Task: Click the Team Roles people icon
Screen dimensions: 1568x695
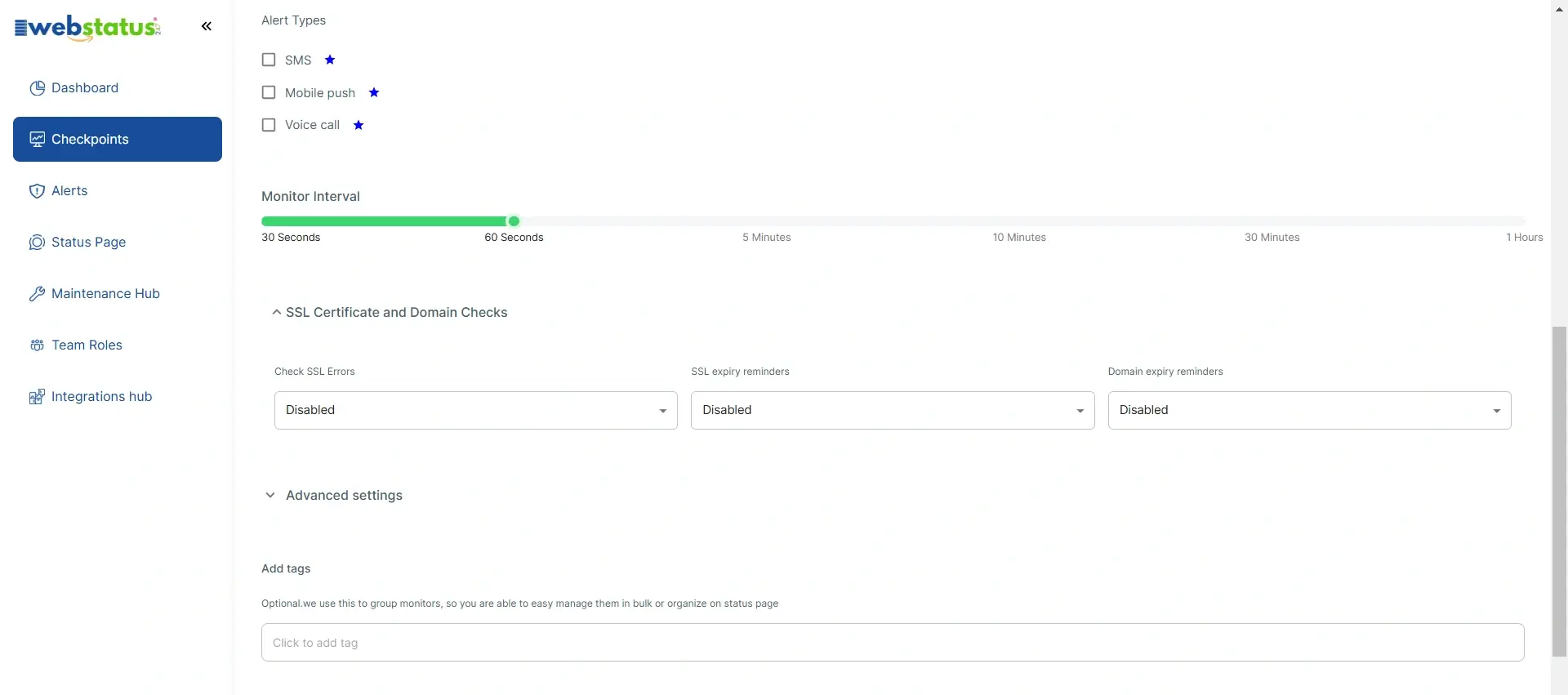Action: tap(37, 345)
